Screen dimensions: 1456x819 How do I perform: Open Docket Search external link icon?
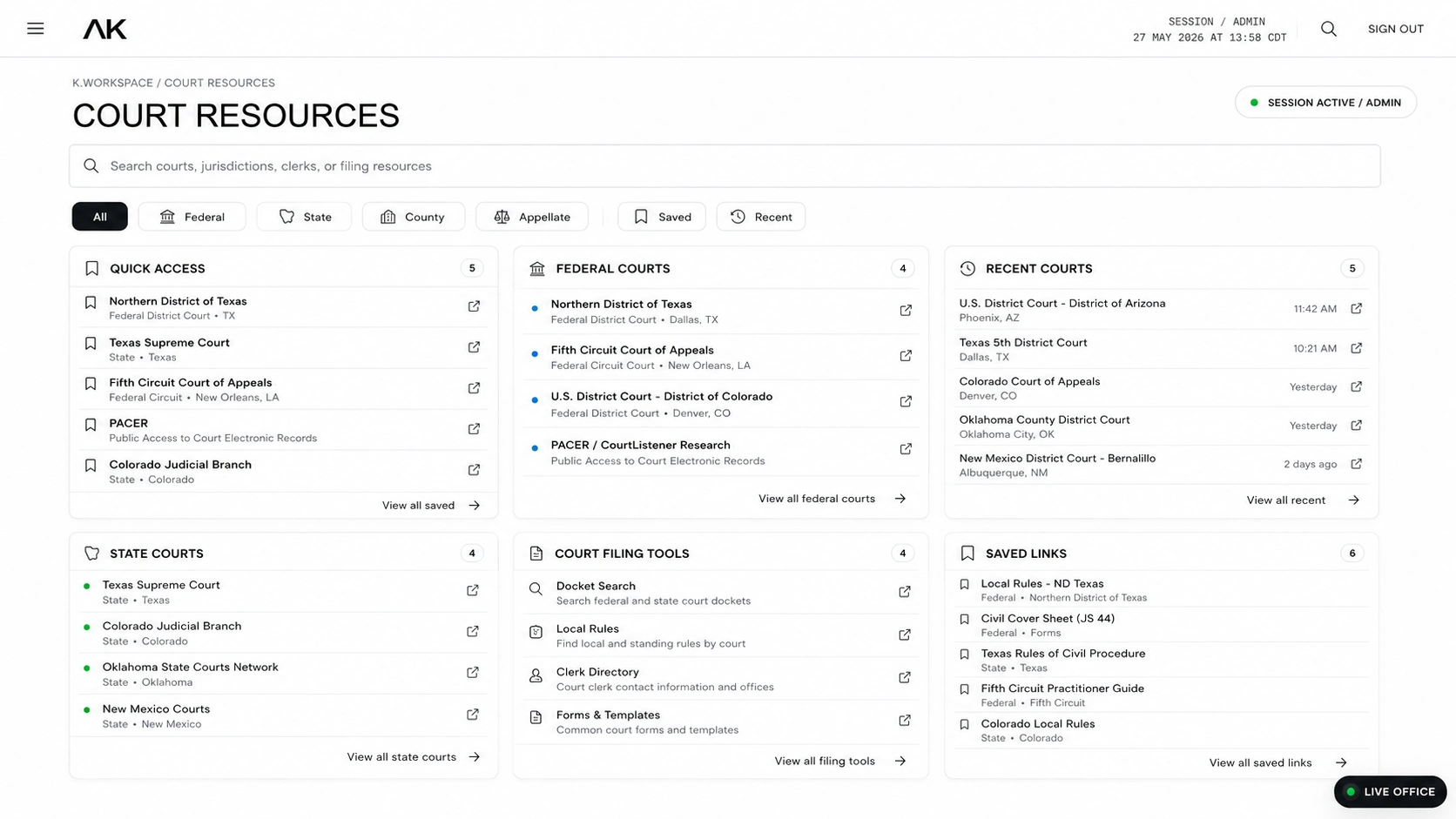905,592
